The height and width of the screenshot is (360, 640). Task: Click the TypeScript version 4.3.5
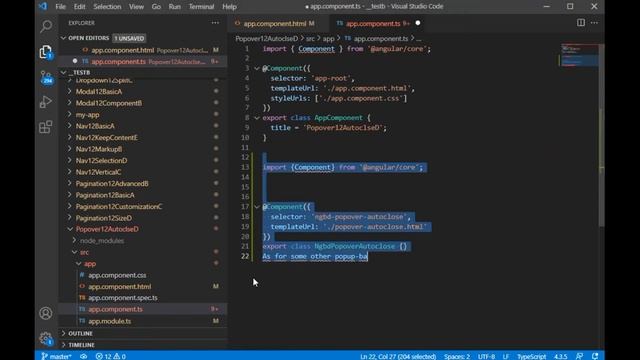point(560,356)
